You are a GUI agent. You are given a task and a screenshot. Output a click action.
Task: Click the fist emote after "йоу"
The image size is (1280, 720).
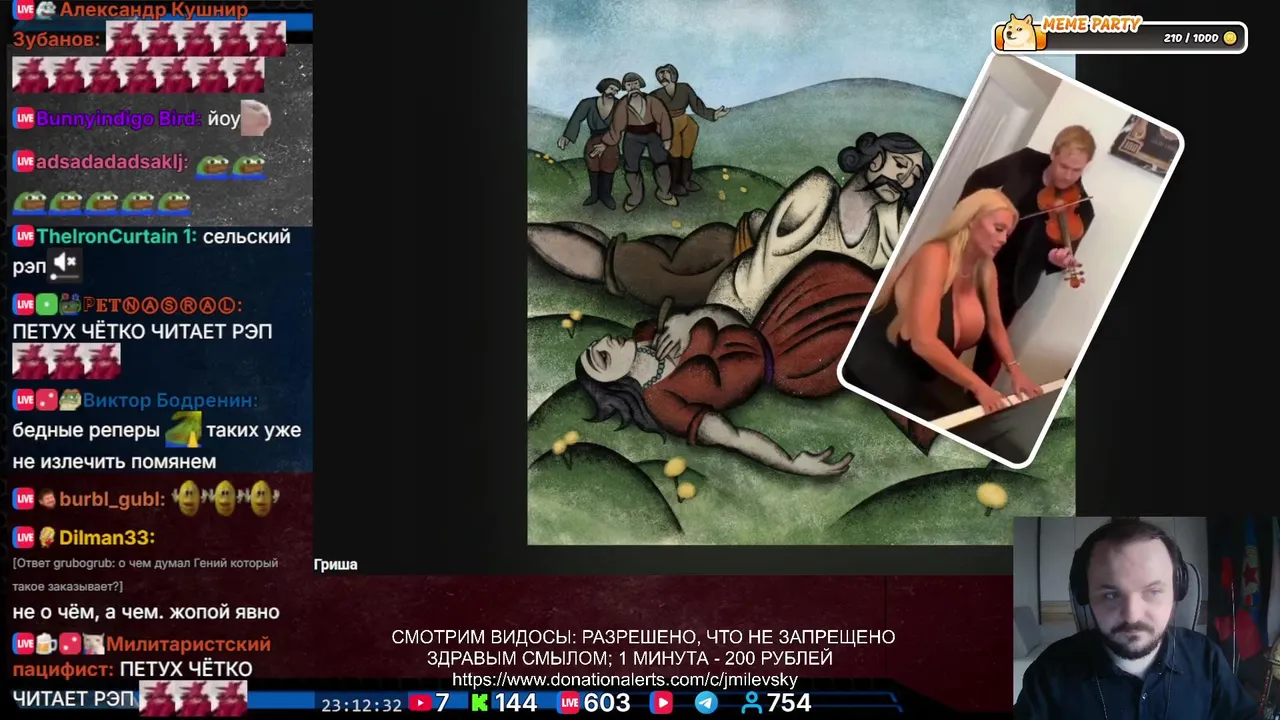pyautogui.click(x=256, y=118)
